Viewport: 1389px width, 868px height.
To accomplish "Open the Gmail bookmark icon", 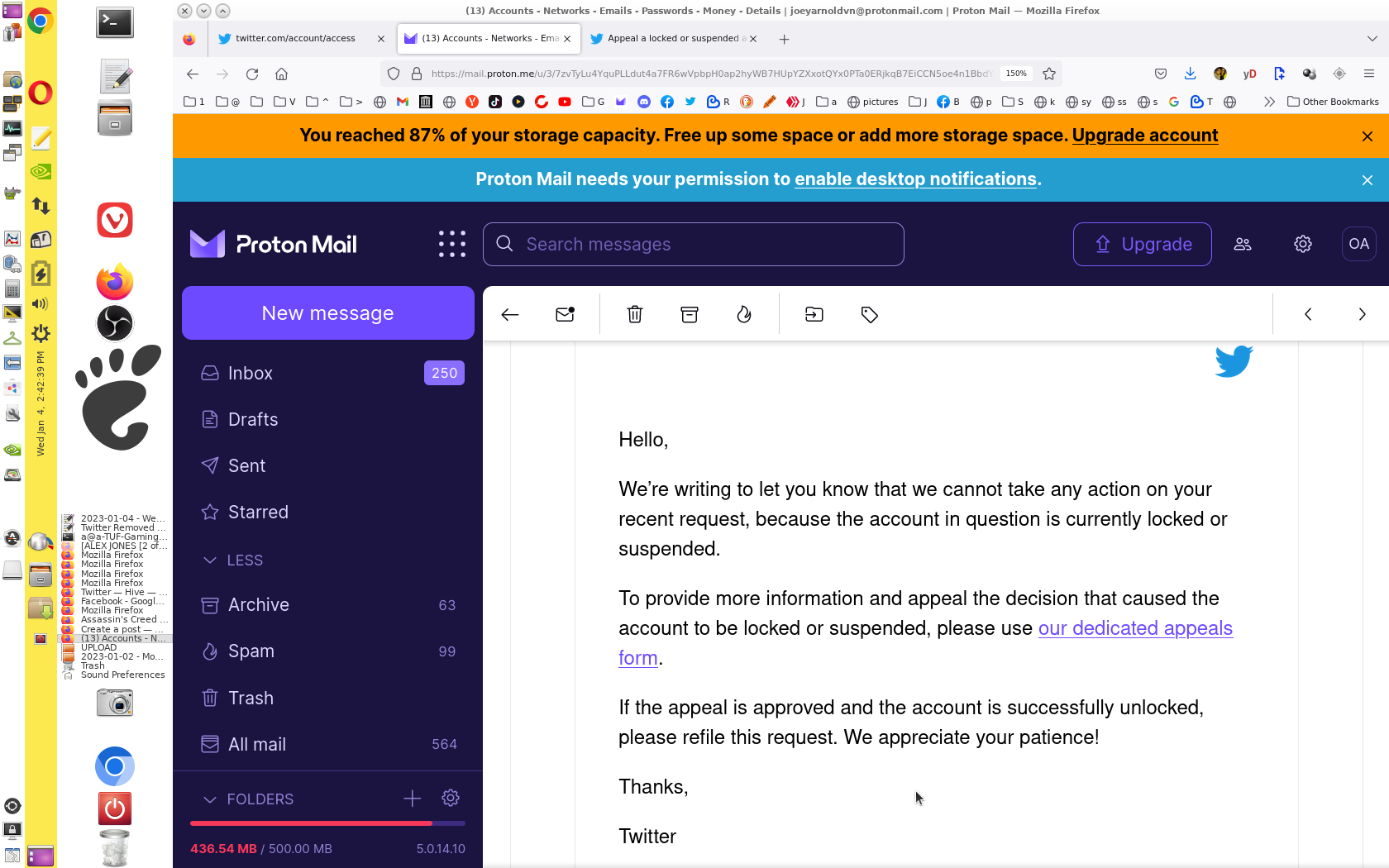I will pos(403,102).
